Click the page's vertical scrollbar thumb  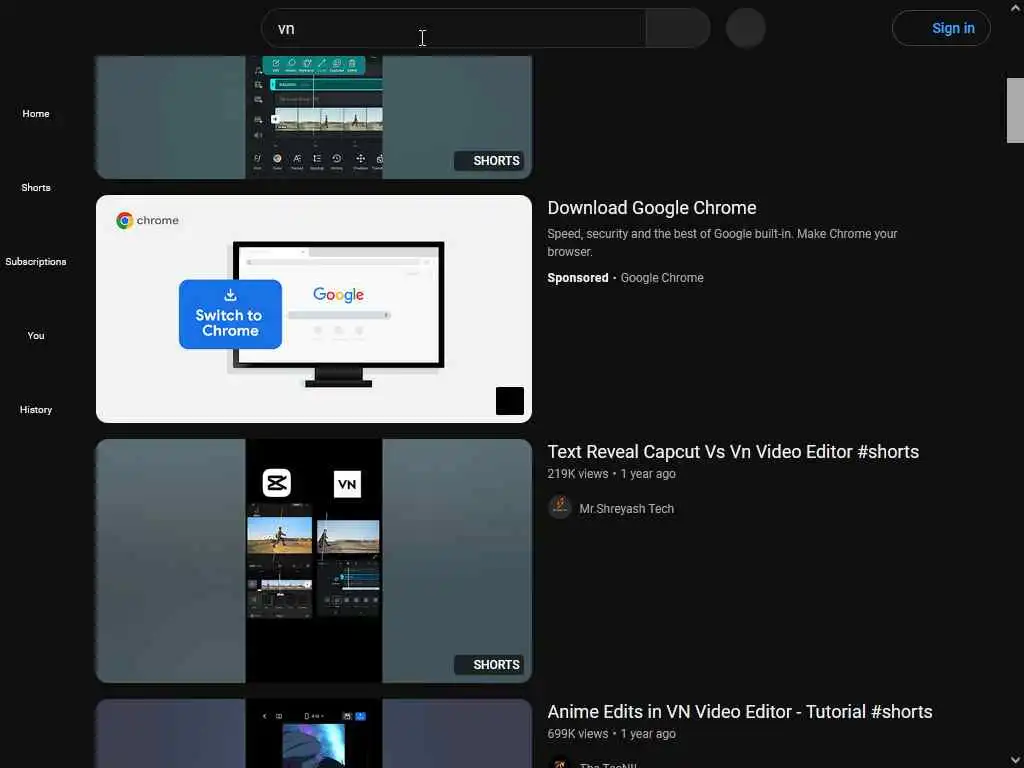[x=1015, y=110]
